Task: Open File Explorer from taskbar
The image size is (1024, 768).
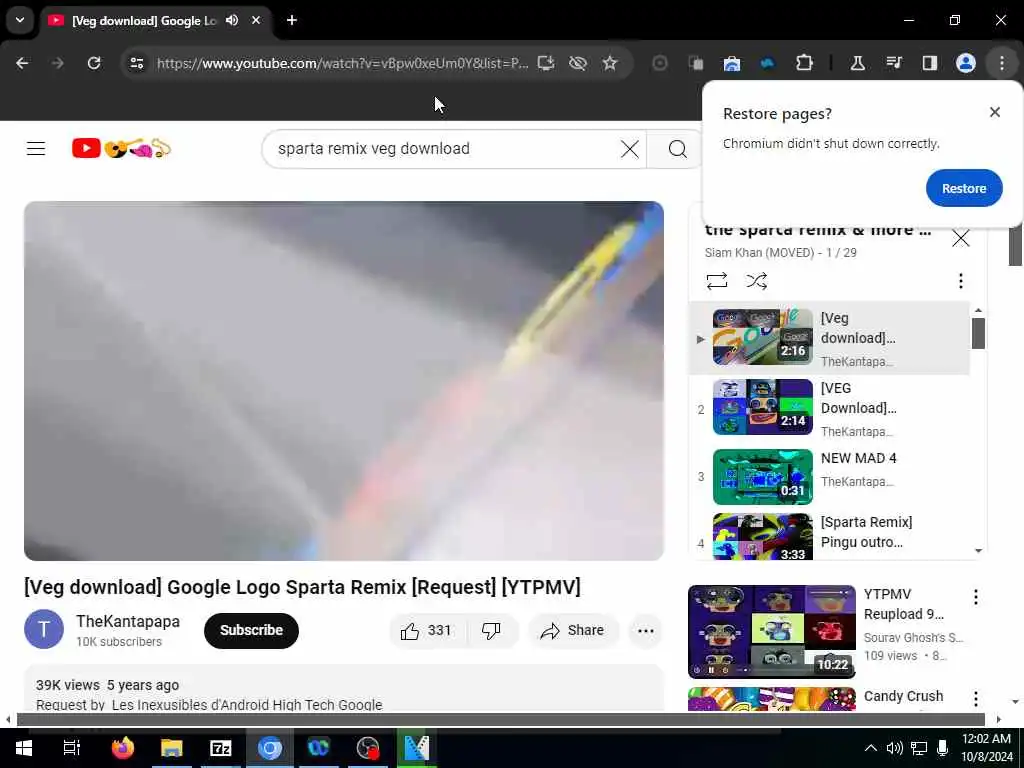Action: pyautogui.click(x=172, y=748)
